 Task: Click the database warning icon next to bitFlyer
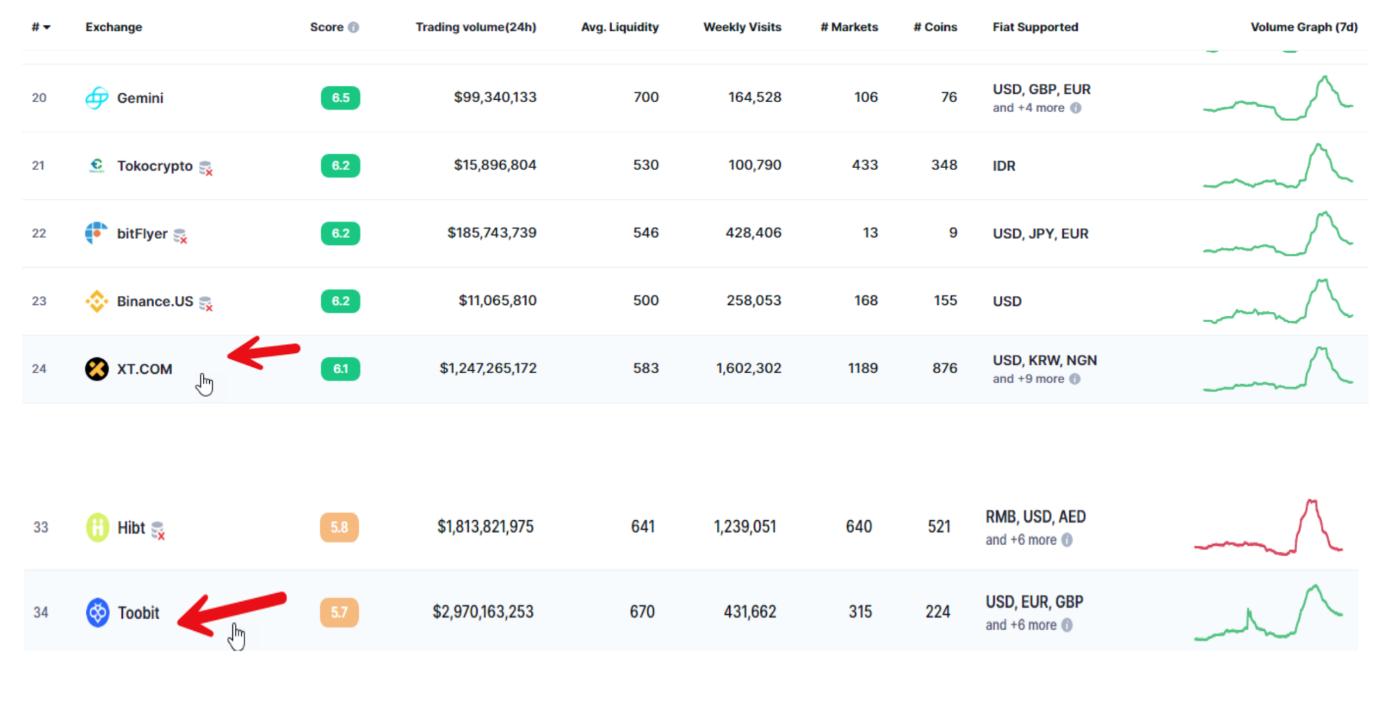tap(181, 236)
